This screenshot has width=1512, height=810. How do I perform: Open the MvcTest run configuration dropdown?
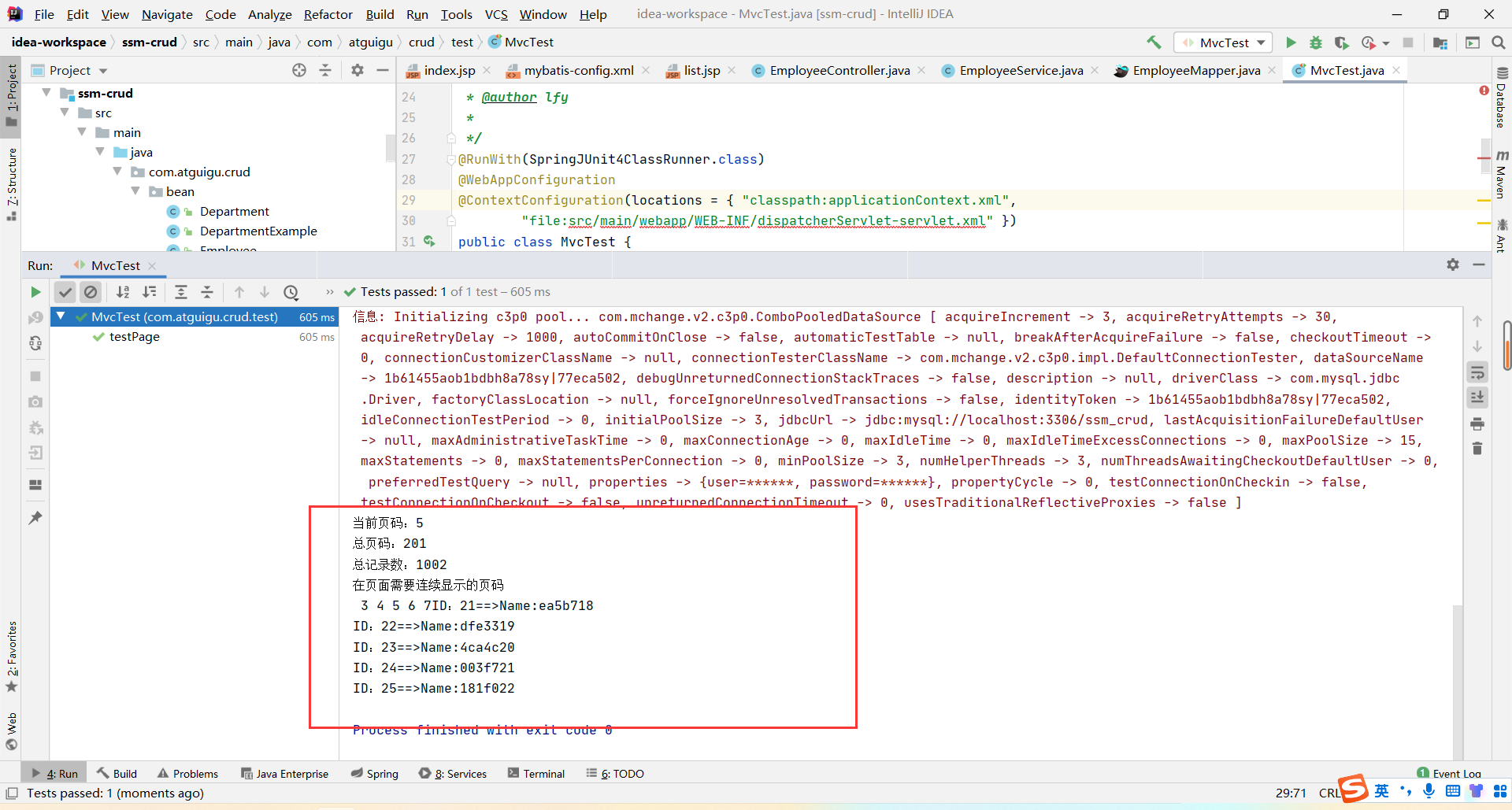[1224, 43]
